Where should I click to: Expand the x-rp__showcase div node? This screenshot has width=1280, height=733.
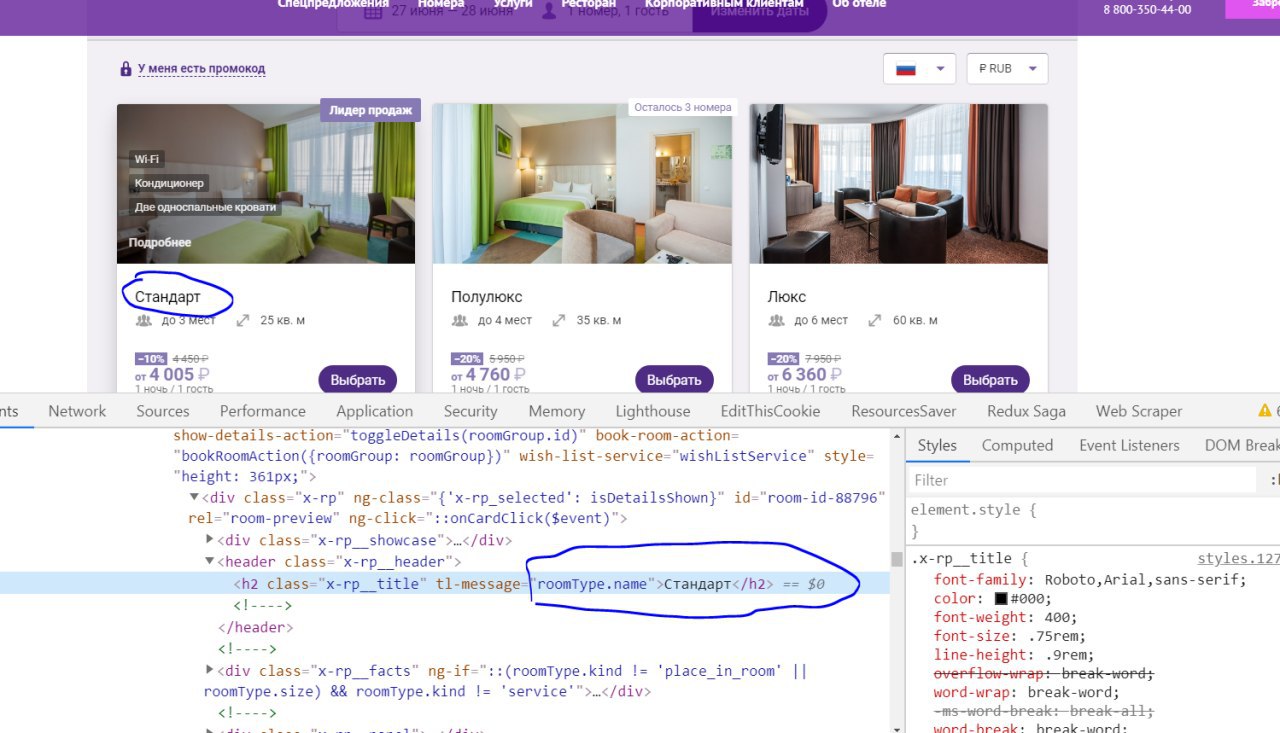pyautogui.click(x=210, y=540)
